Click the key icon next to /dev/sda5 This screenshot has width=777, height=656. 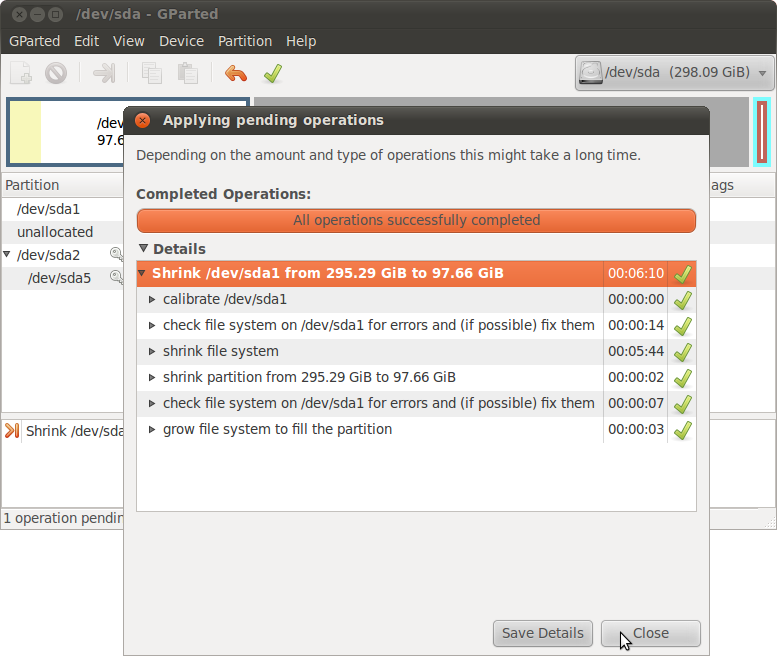tap(116, 277)
